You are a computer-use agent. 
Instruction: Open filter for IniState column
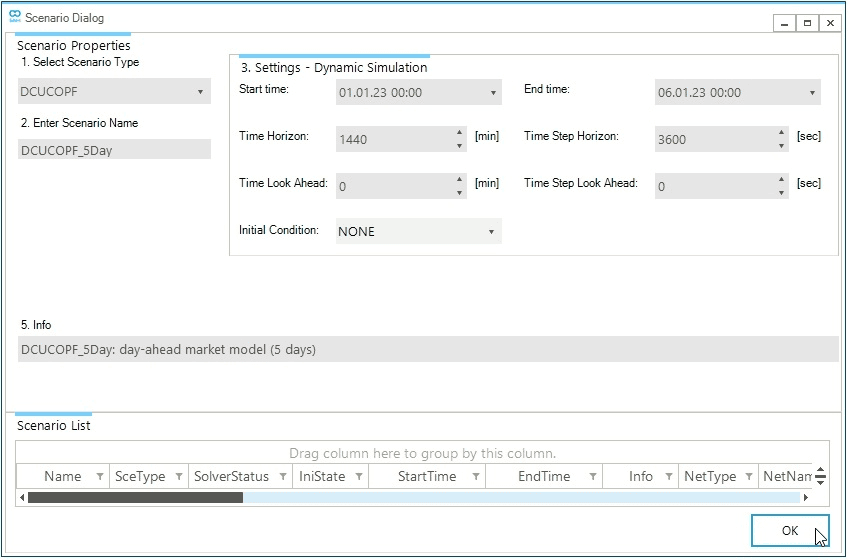coord(359,477)
